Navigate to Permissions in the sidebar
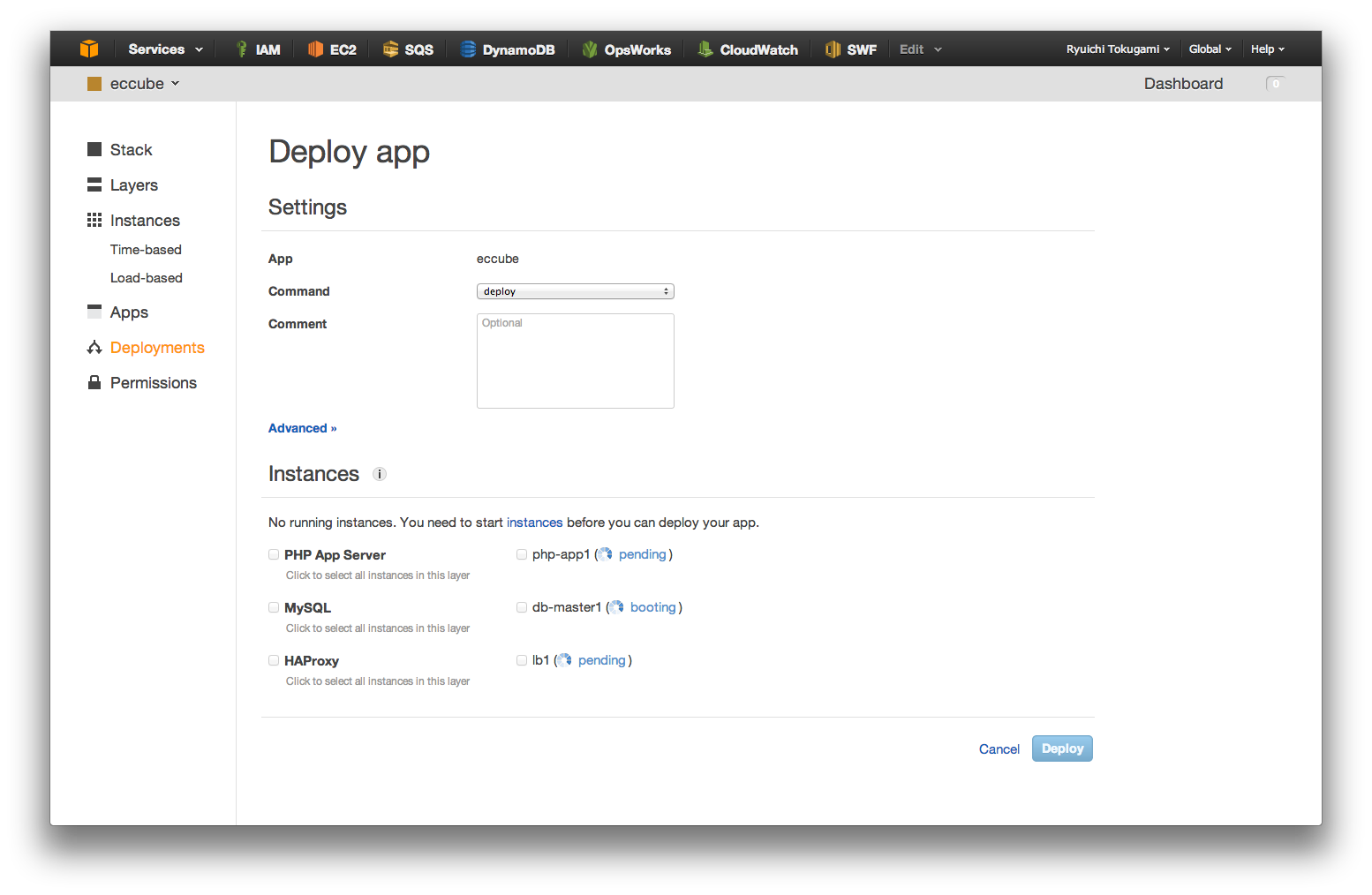Image resolution: width=1372 pixels, height=895 pixels. click(153, 382)
